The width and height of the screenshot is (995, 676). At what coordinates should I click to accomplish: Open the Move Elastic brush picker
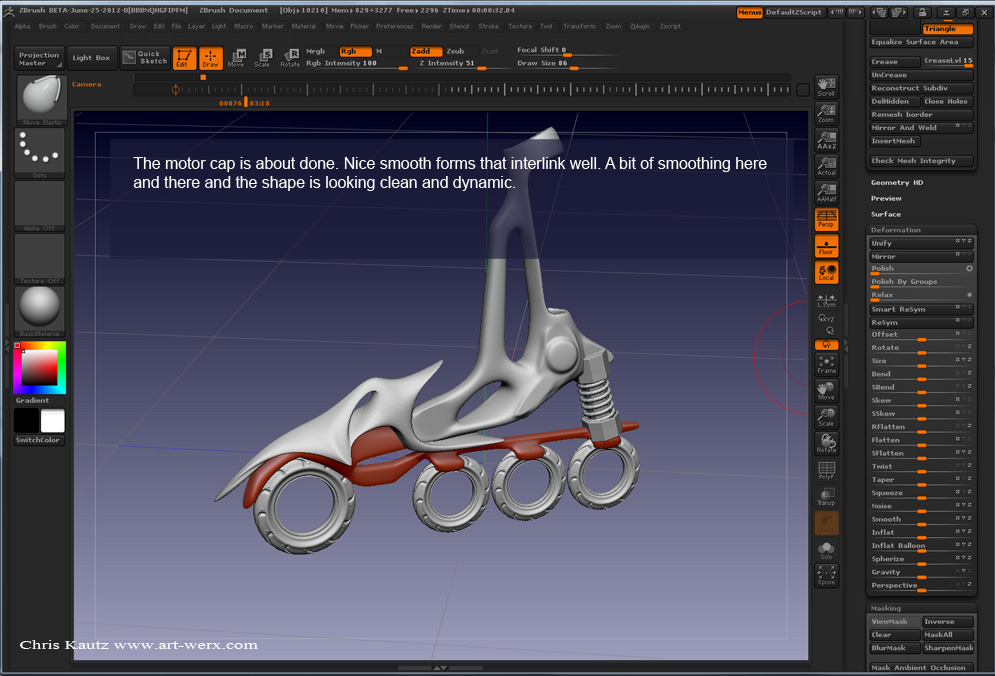click(40, 100)
